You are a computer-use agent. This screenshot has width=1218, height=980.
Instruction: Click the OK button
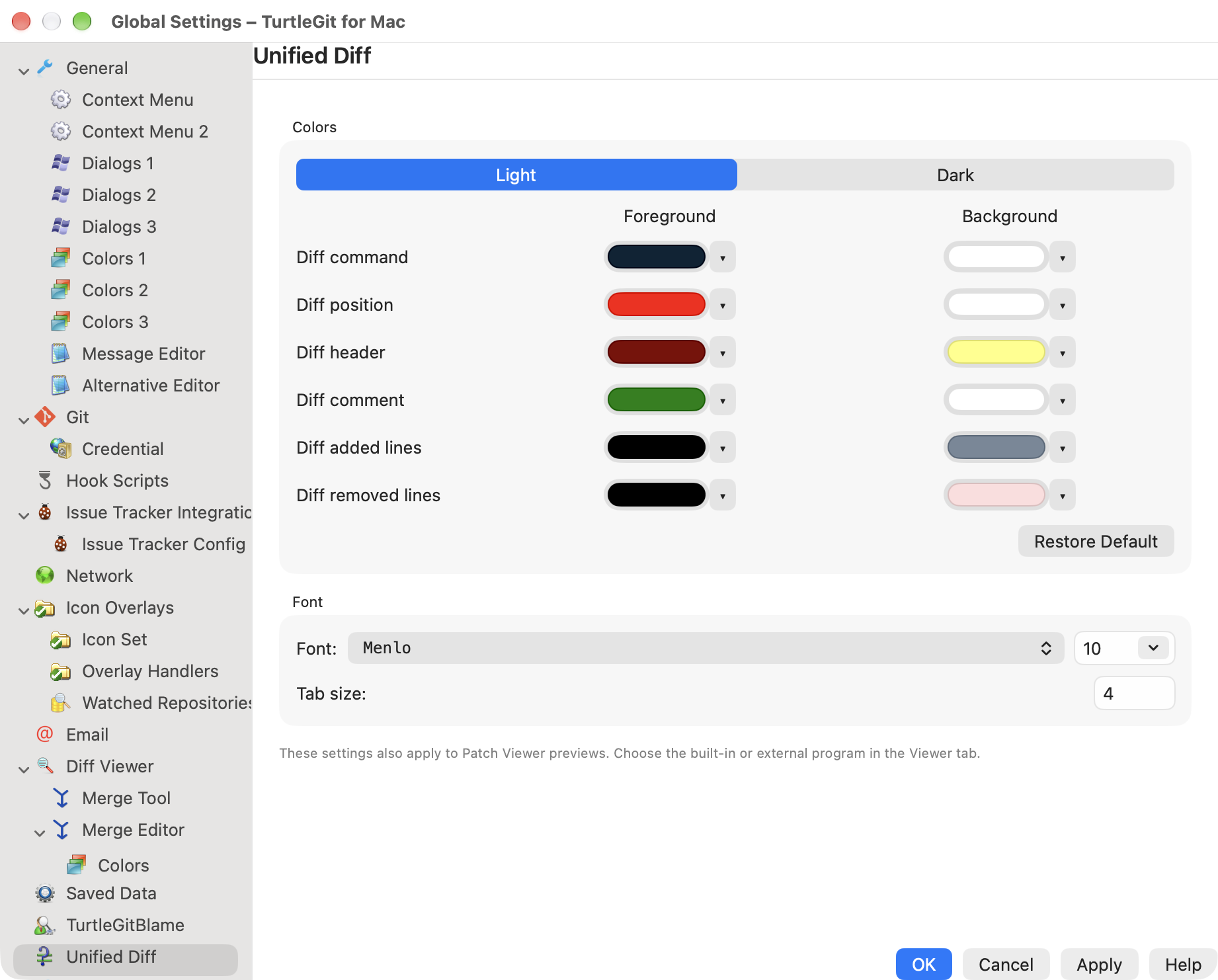[x=924, y=964]
